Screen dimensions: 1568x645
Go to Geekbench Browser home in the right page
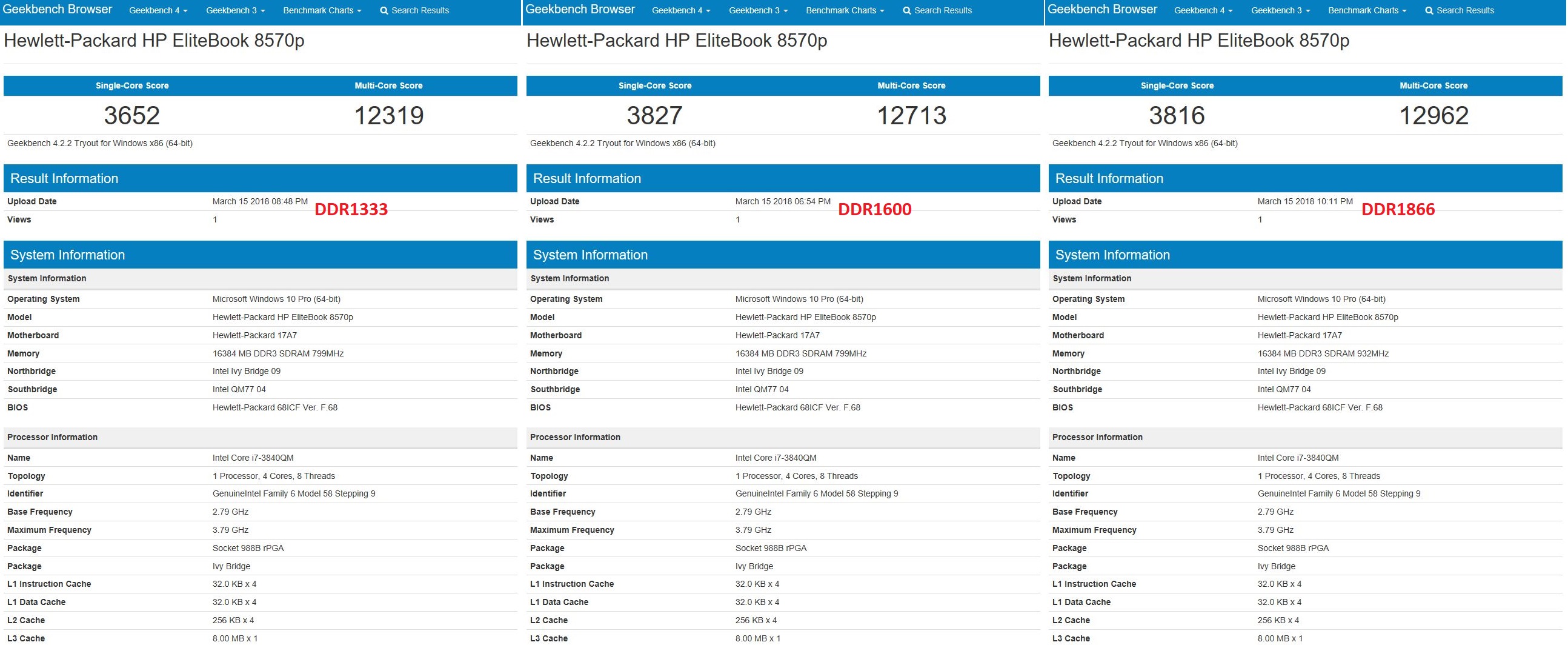1102,9
